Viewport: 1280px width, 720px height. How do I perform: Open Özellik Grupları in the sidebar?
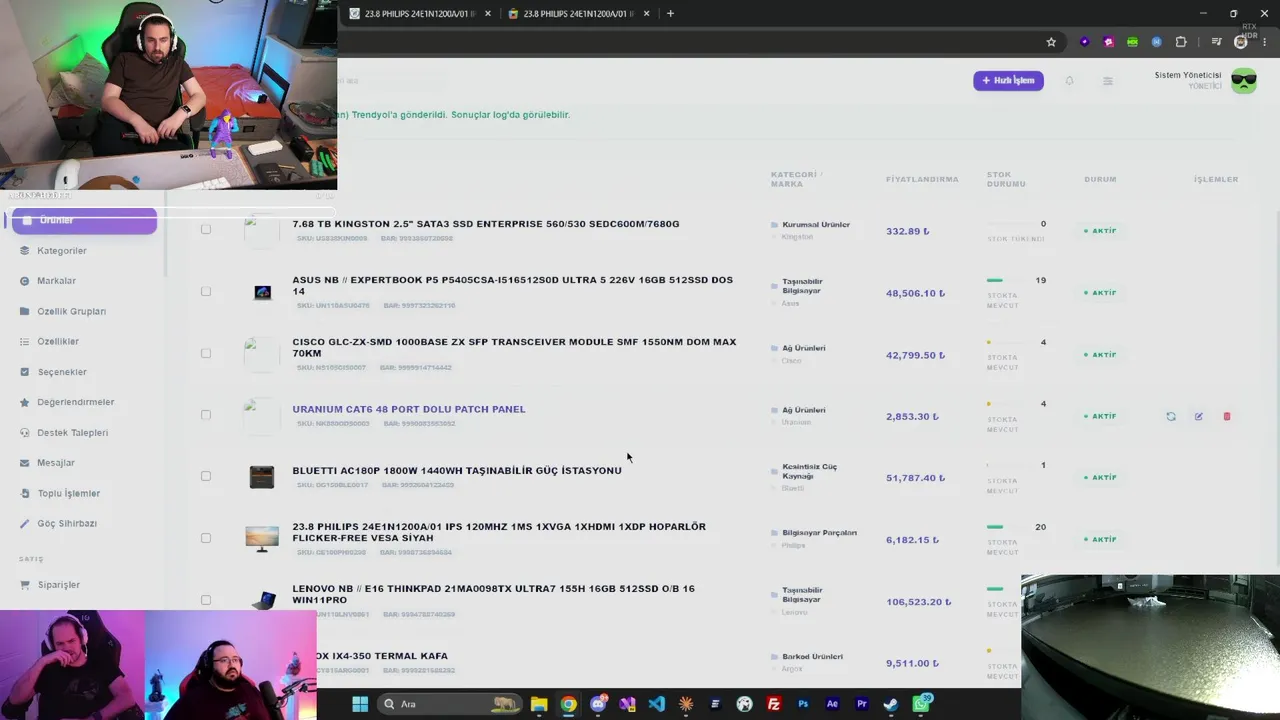click(71, 311)
